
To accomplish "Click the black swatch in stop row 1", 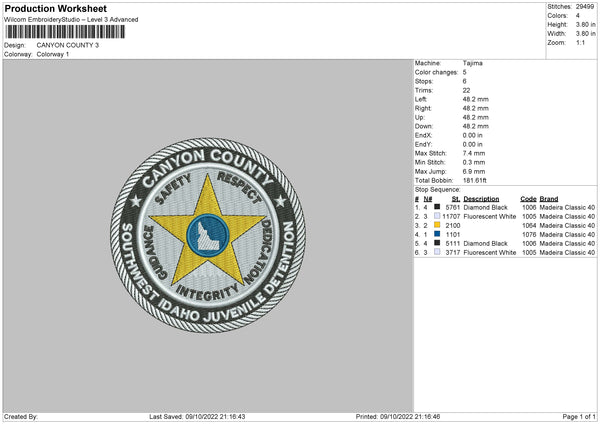I will pyautogui.click(x=437, y=207).
